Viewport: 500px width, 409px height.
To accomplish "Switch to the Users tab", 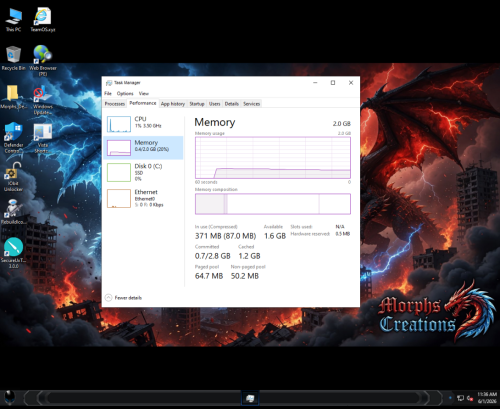I will coord(214,104).
